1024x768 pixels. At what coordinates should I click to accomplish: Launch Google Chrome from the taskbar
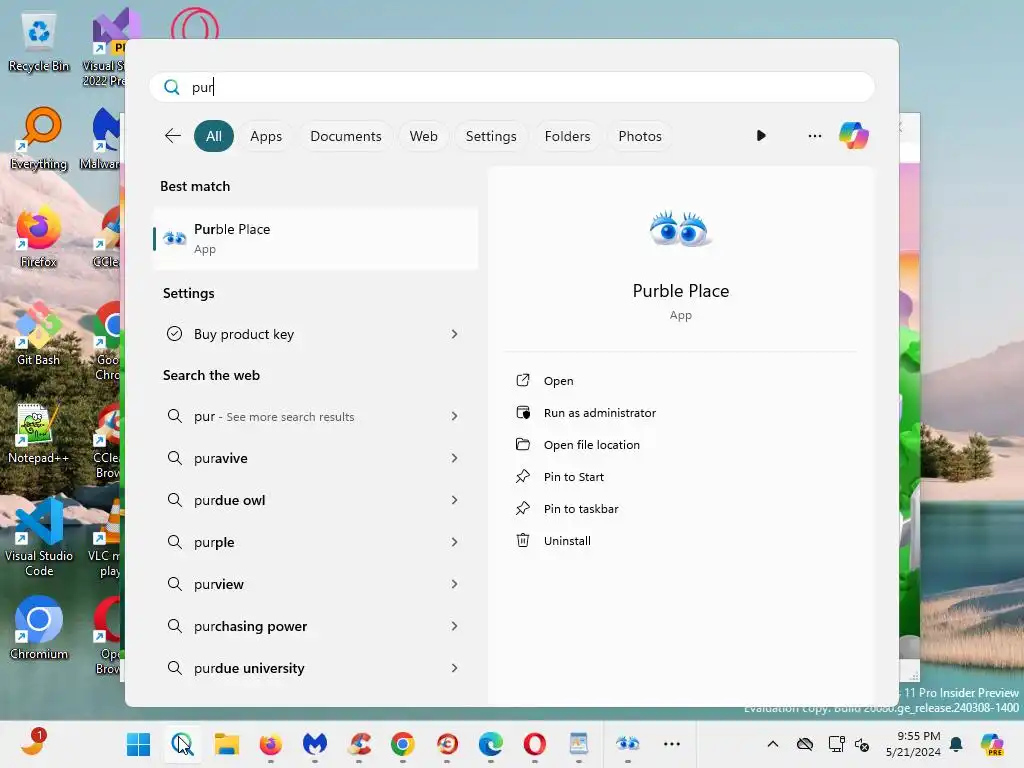403,744
